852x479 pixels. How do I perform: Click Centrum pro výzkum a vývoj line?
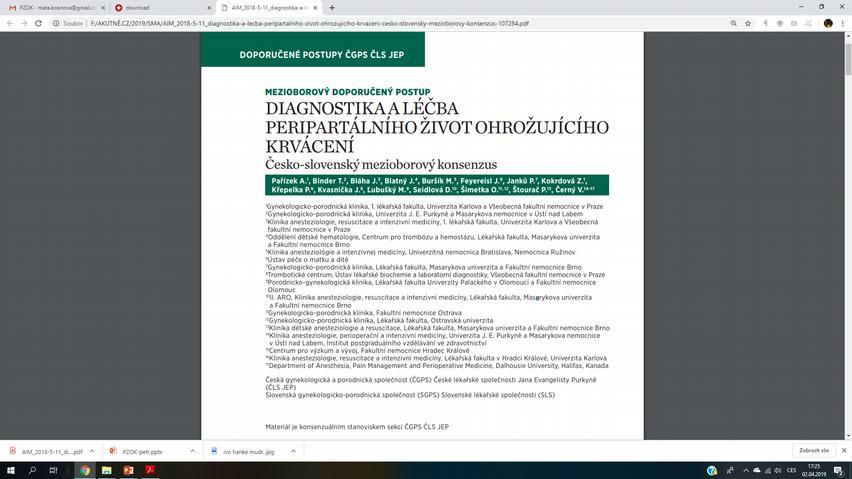coord(367,351)
